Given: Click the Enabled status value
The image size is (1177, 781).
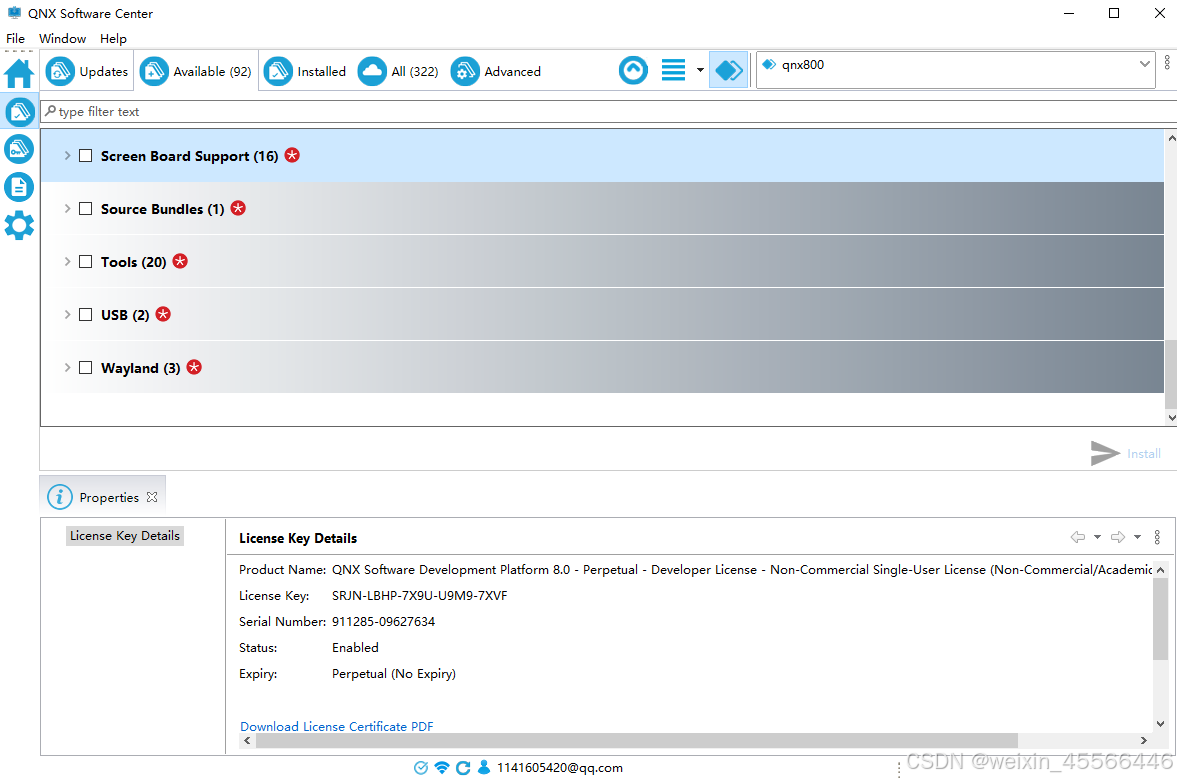Looking at the screenshot, I should [x=355, y=647].
